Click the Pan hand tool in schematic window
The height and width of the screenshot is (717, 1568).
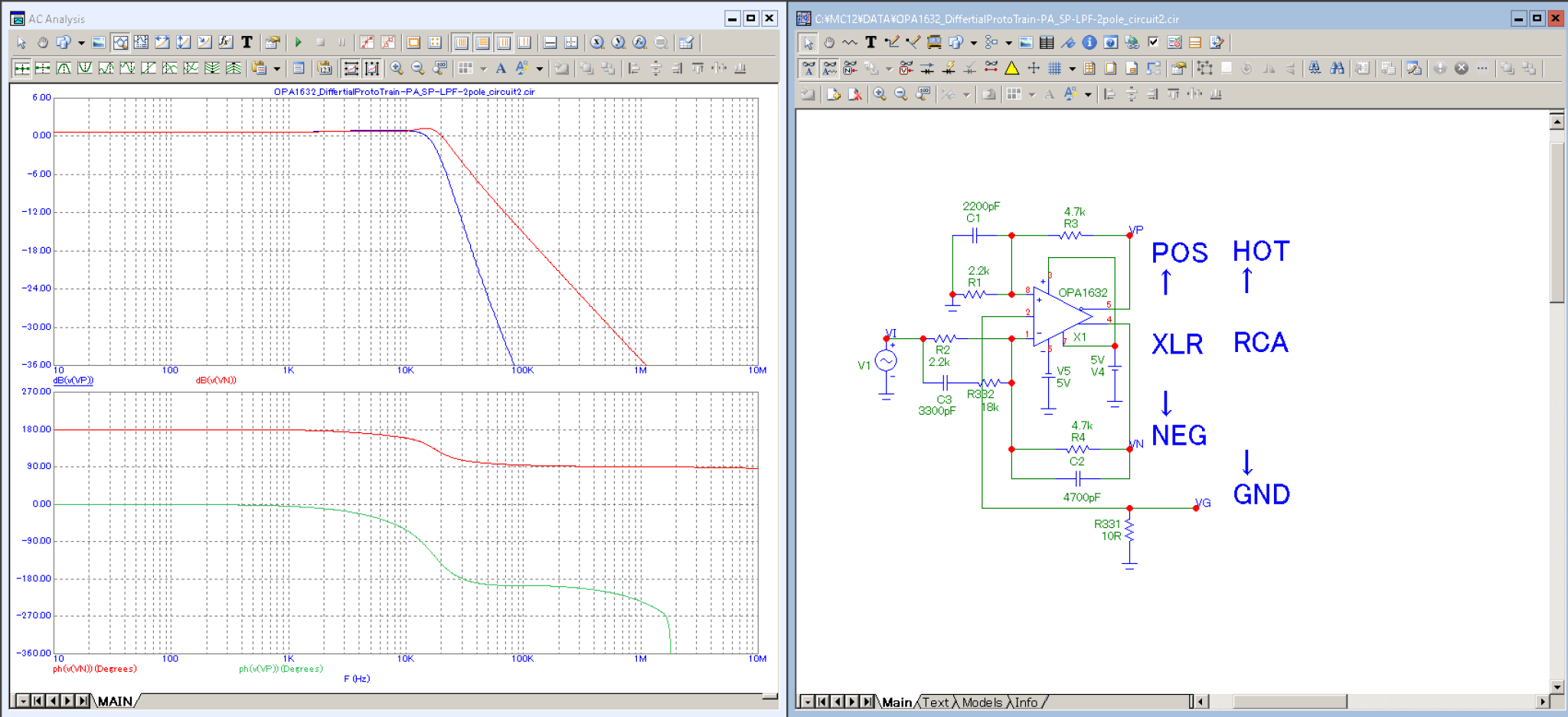829,43
